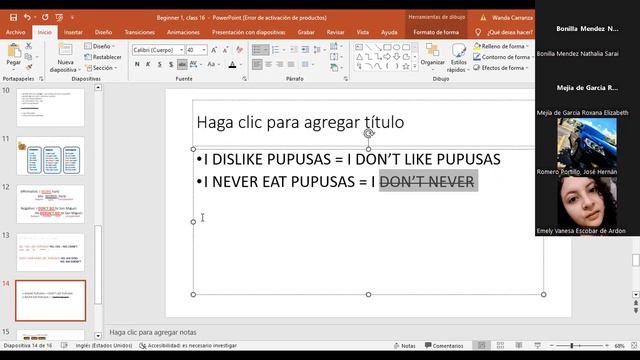This screenshot has width=640, height=360.
Task: Open change case Aa dropdown
Action: click(213, 64)
